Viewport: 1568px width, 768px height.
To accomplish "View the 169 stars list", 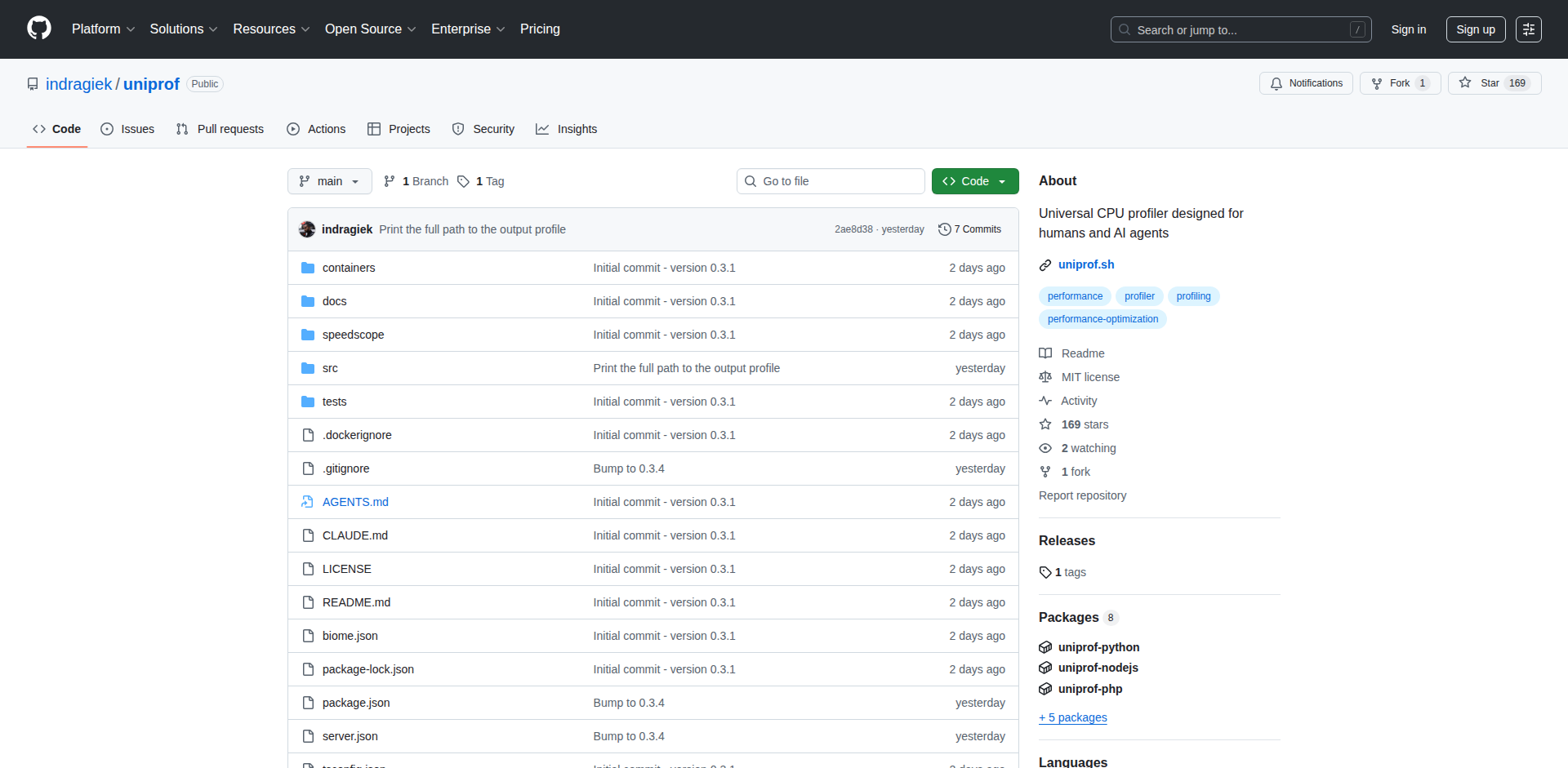I will [1074, 424].
